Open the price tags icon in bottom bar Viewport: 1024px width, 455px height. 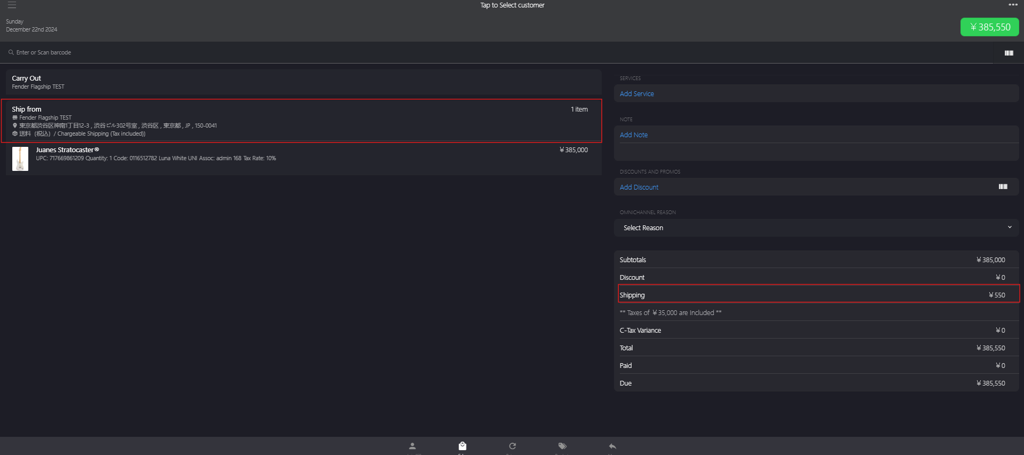point(562,446)
